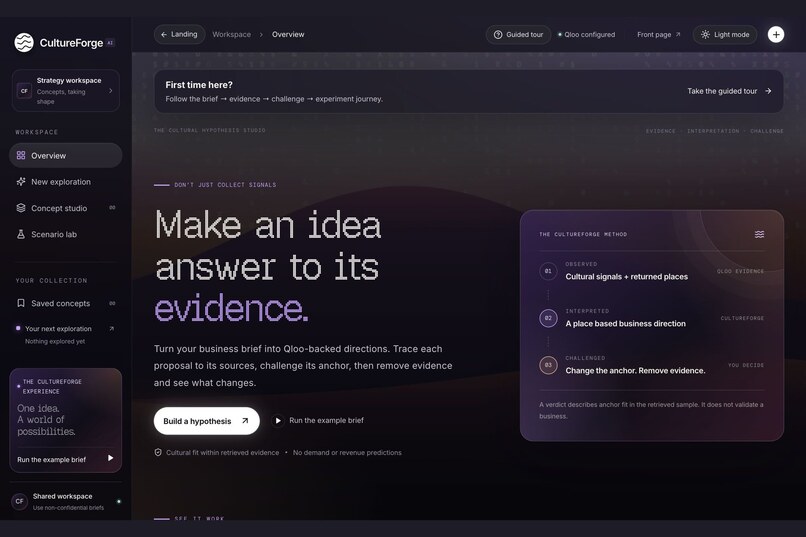The height and width of the screenshot is (537, 806).
Task: Click Run the example brief next to Build a hypothesis
Action: tap(318, 420)
